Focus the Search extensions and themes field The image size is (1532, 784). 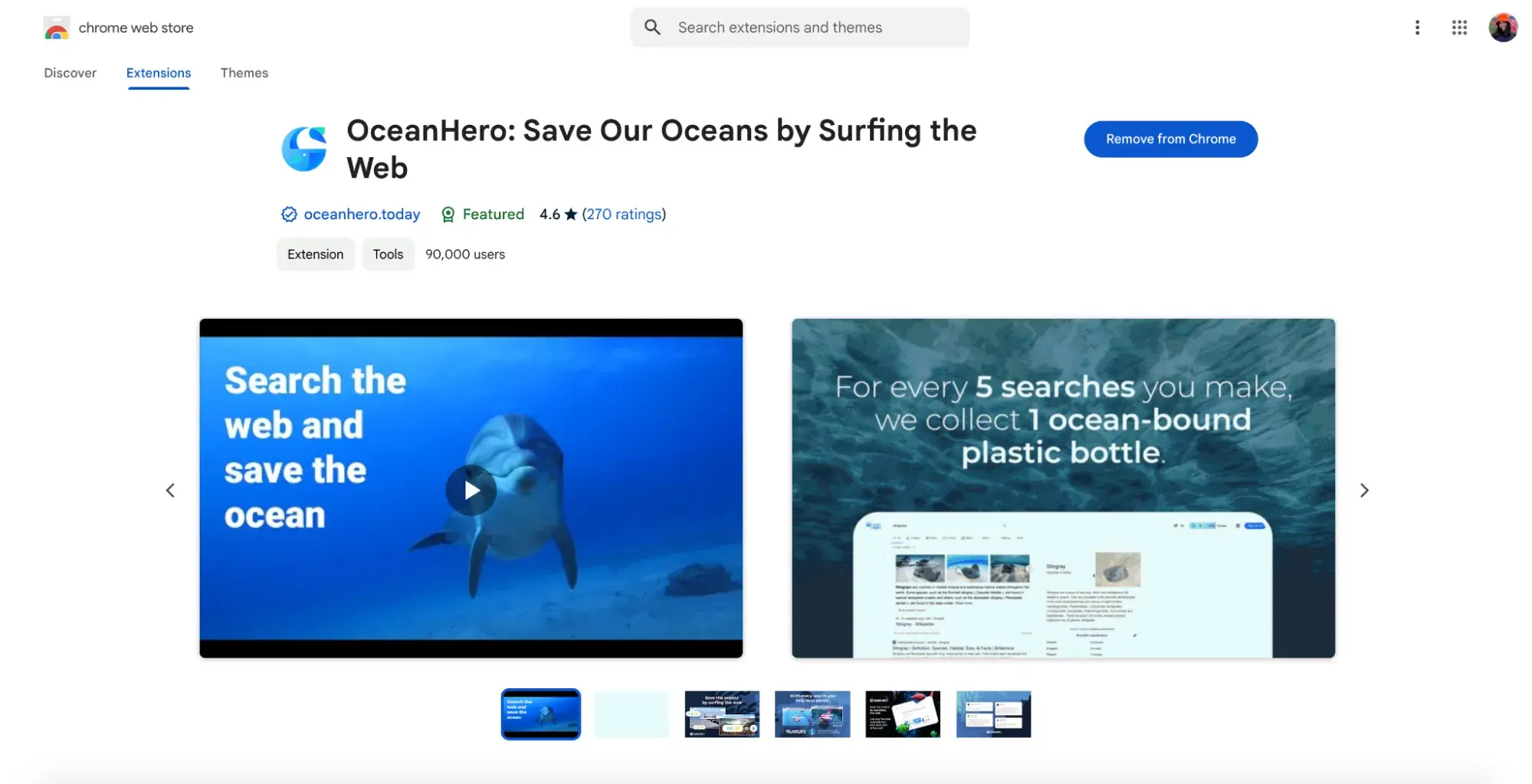[800, 28]
